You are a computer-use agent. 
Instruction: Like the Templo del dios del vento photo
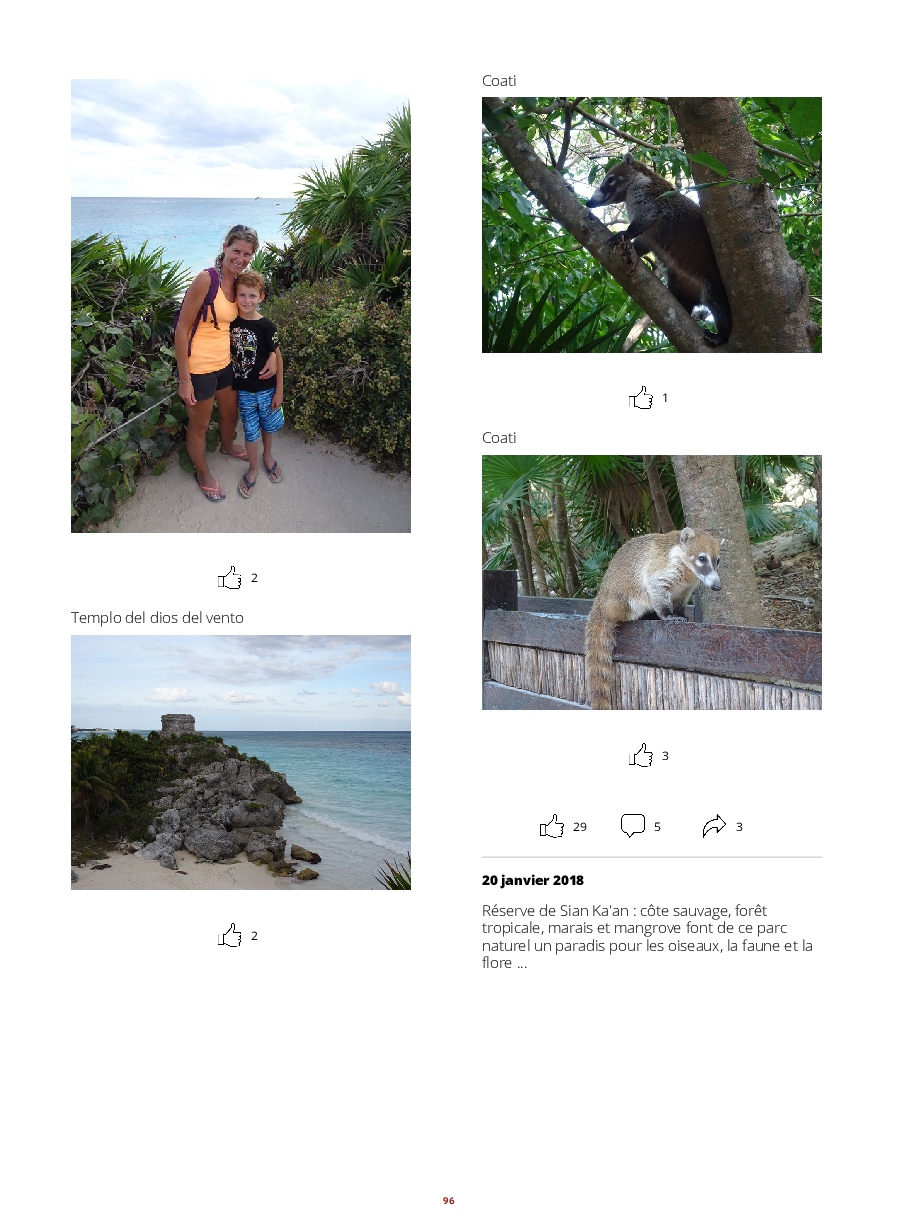click(x=230, y=936)
